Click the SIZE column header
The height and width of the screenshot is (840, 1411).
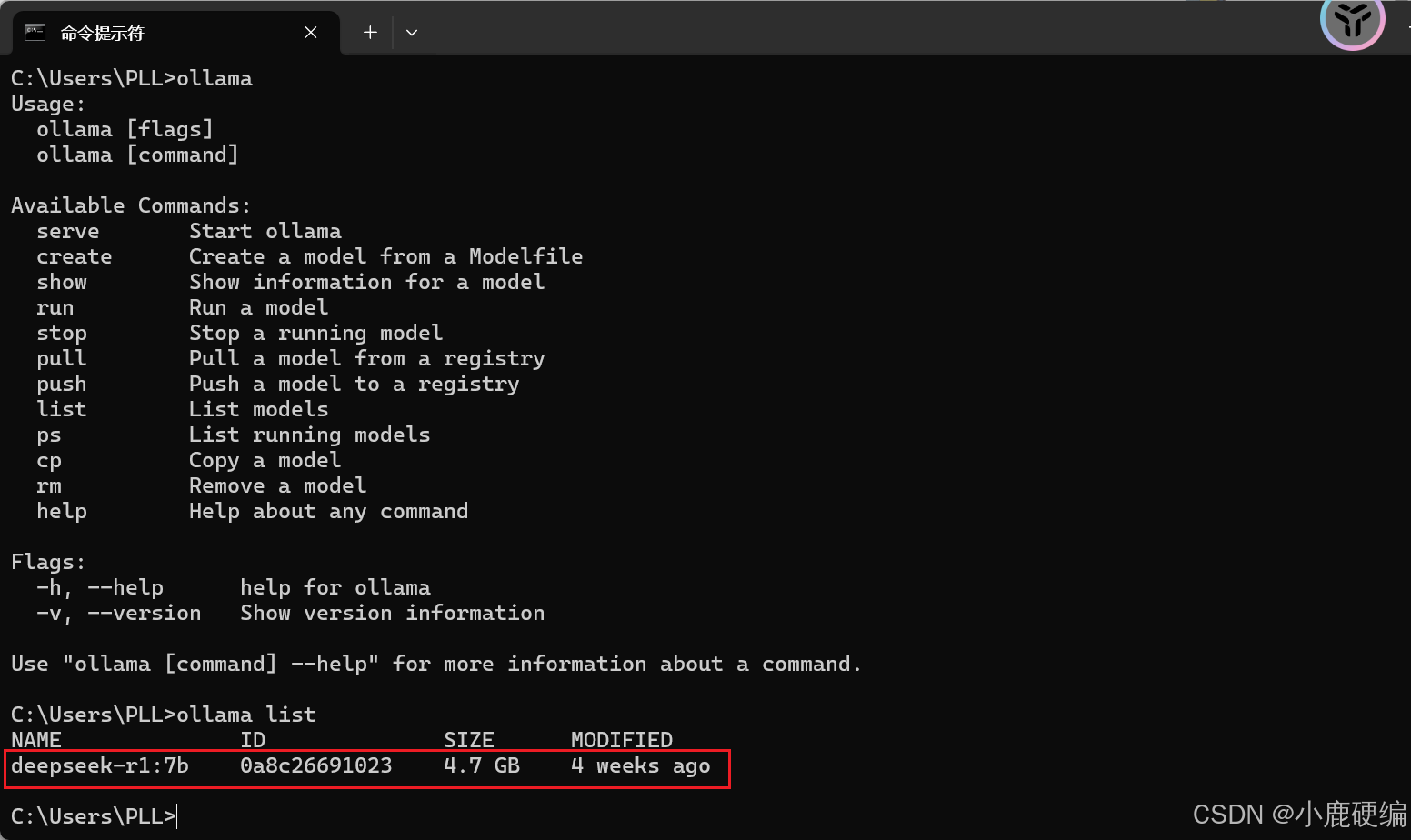(x=469, y=740)
